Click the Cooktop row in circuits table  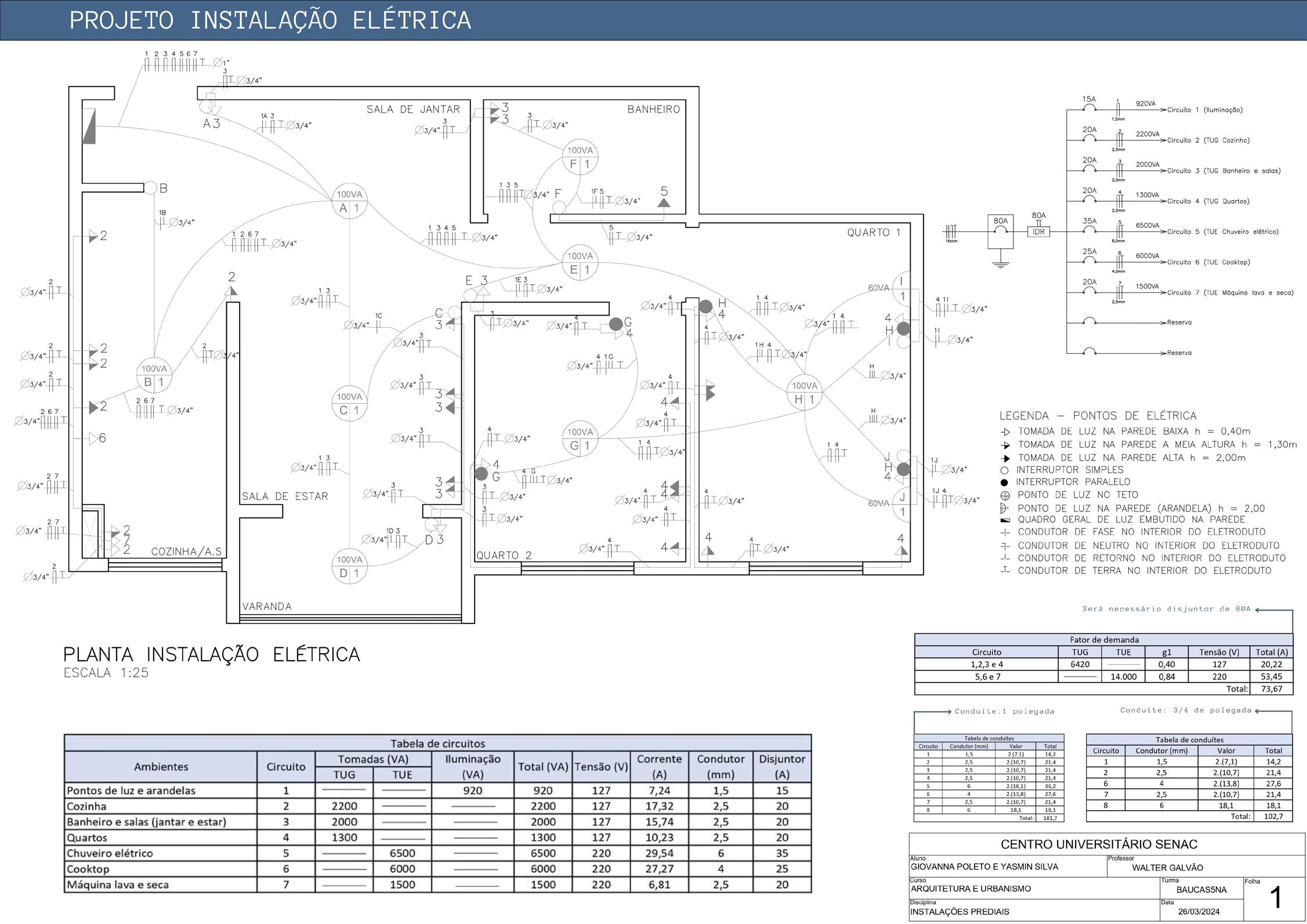(87, 869)
